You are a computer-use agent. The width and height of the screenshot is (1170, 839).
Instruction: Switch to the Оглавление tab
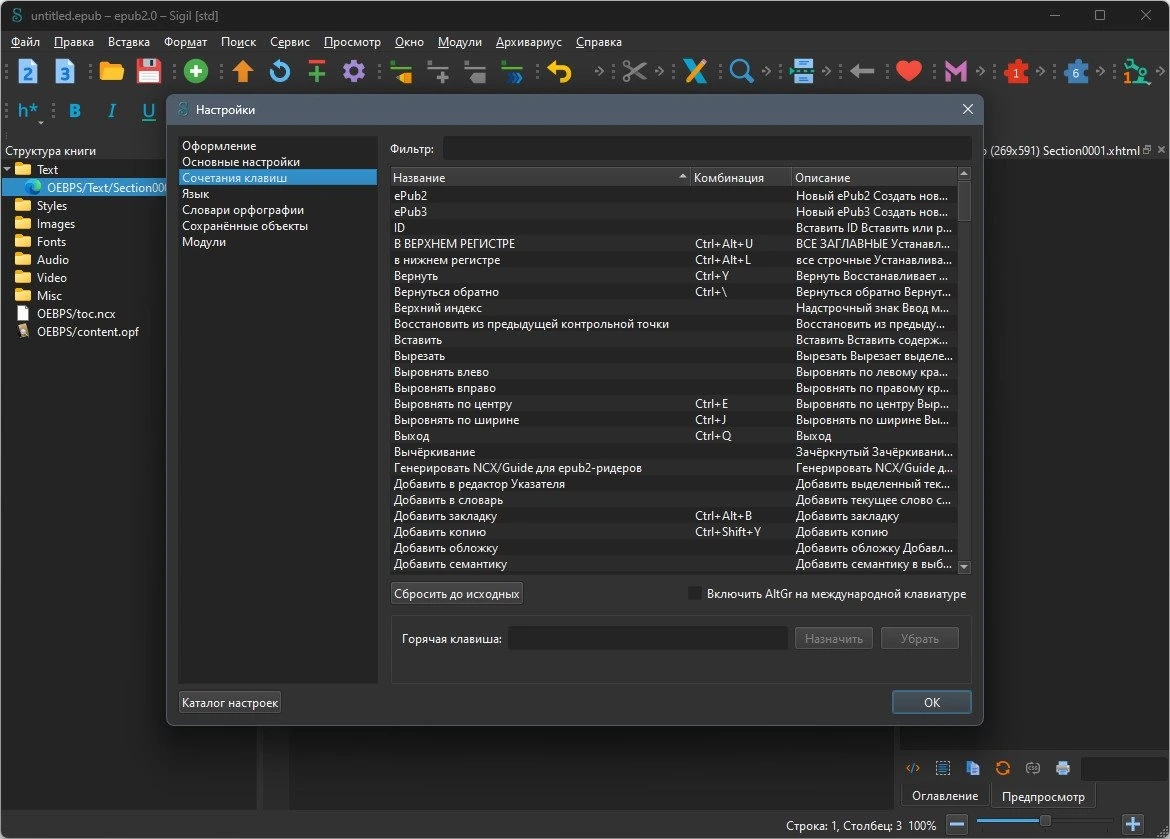click(x=945, y=796)
